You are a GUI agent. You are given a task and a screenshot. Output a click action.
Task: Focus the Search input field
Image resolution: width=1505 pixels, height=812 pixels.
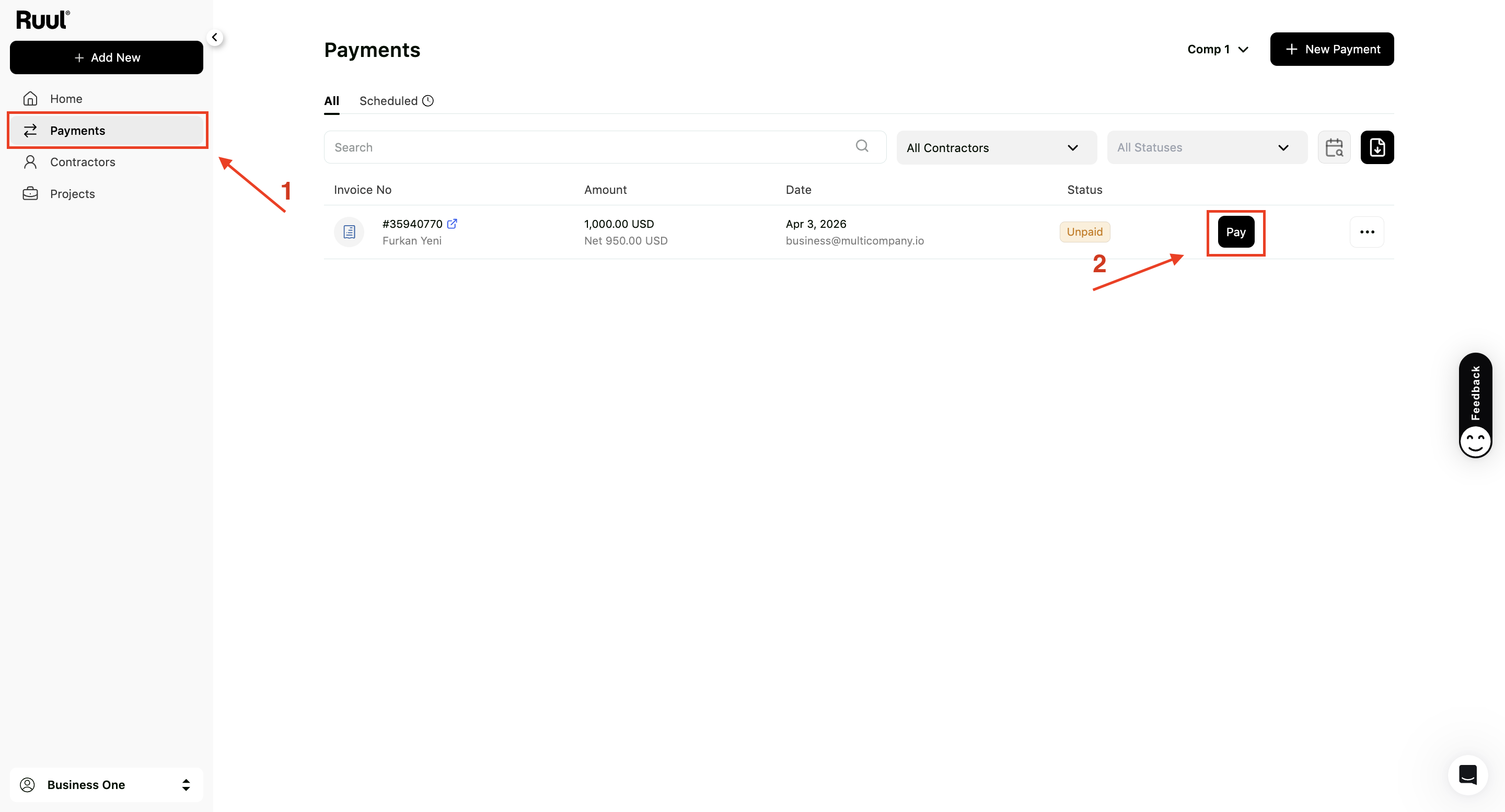point(605,147)
